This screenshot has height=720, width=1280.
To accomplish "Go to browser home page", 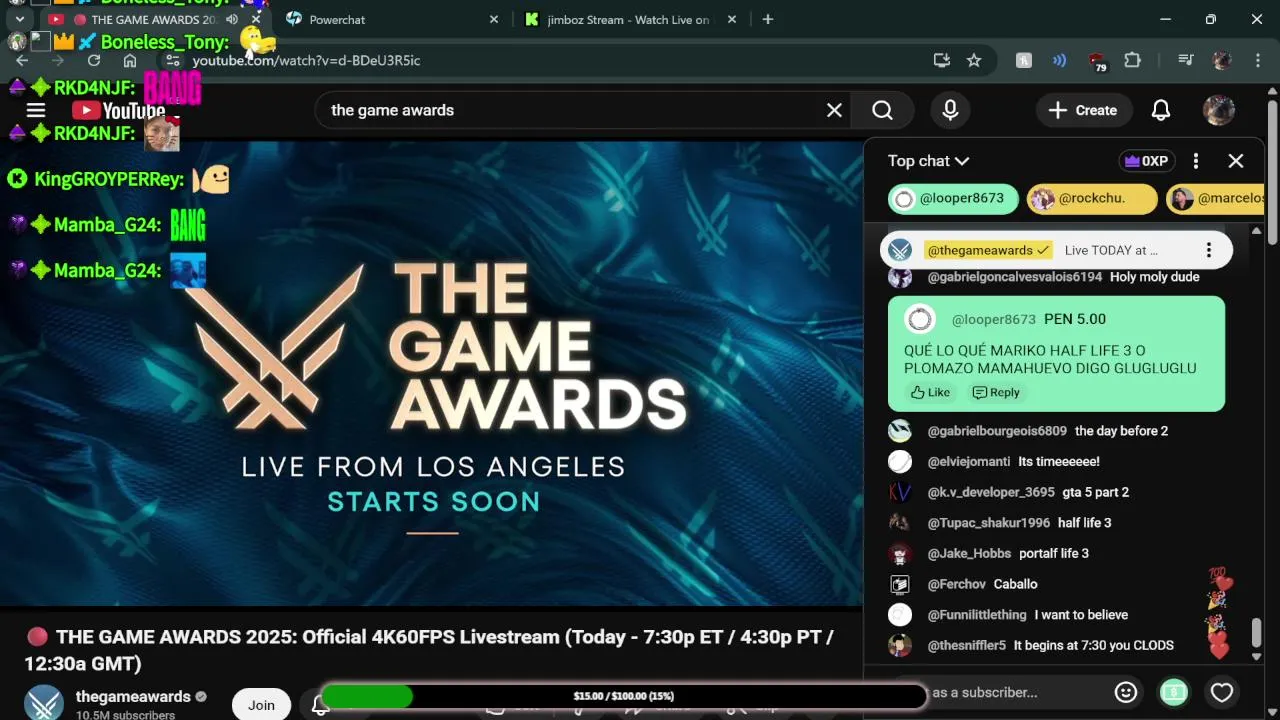I will tap(130, 60).
